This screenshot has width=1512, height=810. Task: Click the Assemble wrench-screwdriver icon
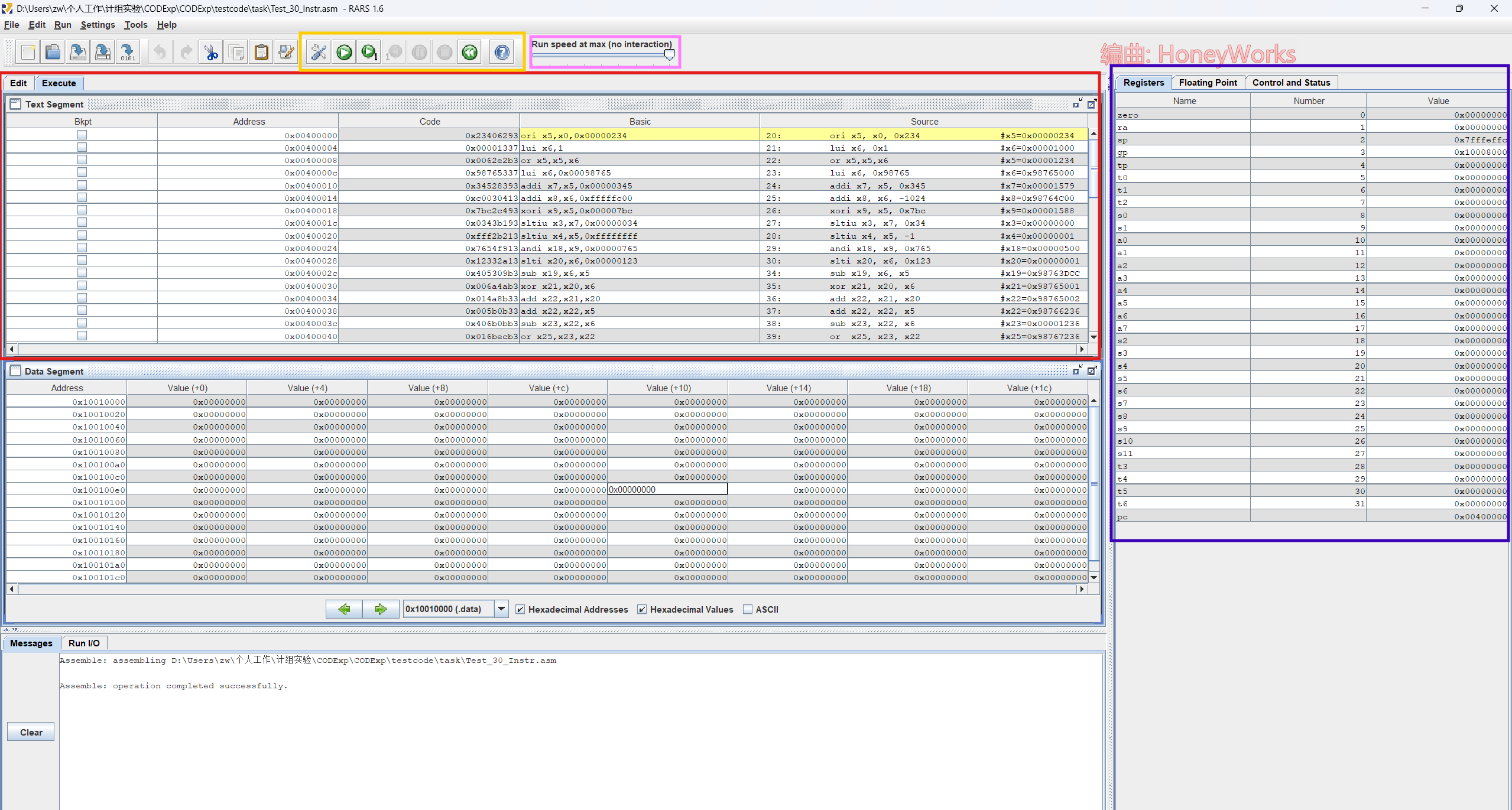[319, 53]
